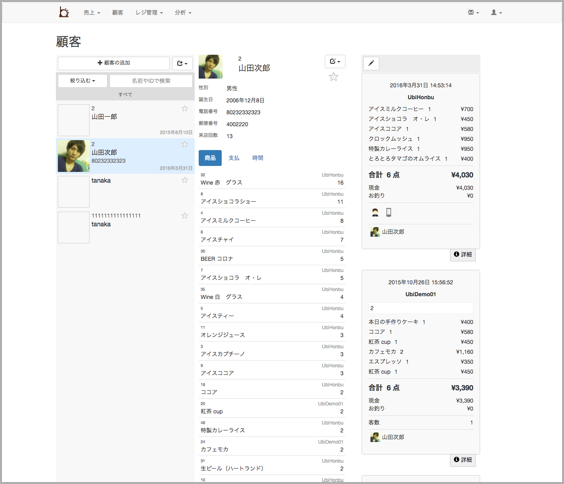Open 詳細 for the 2016年3月31日 receipt
Image resolution: width=564 pixels, height=484 pixels.
point(463,254)
